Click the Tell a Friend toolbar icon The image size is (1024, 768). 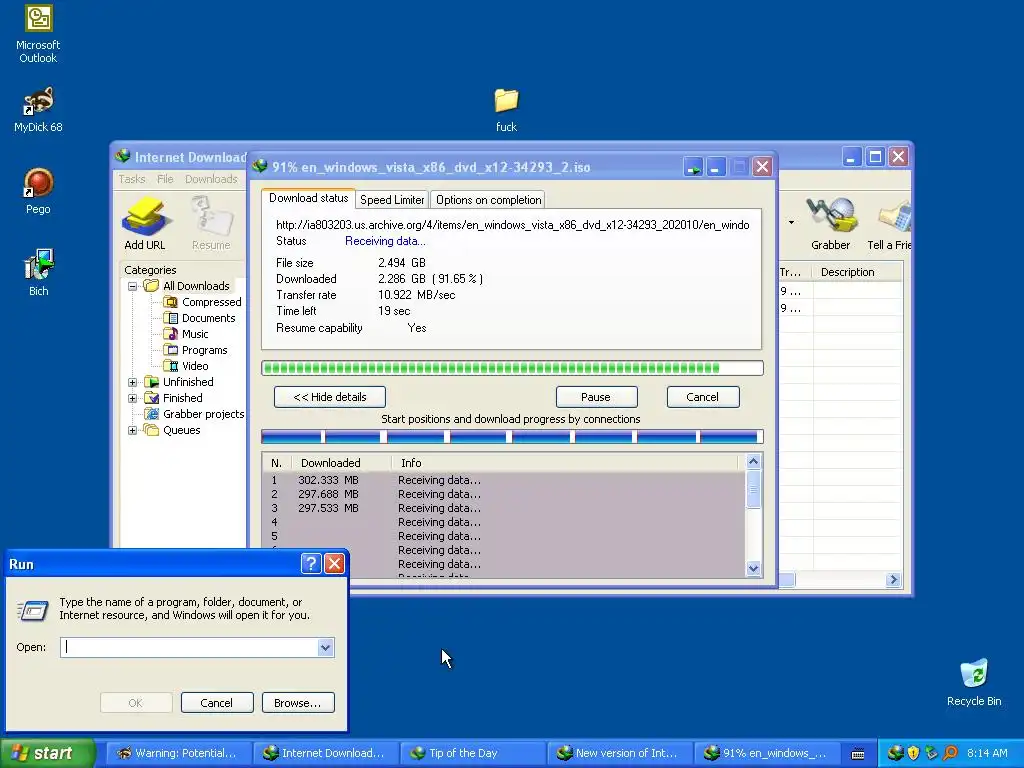[x=889, y=224]
